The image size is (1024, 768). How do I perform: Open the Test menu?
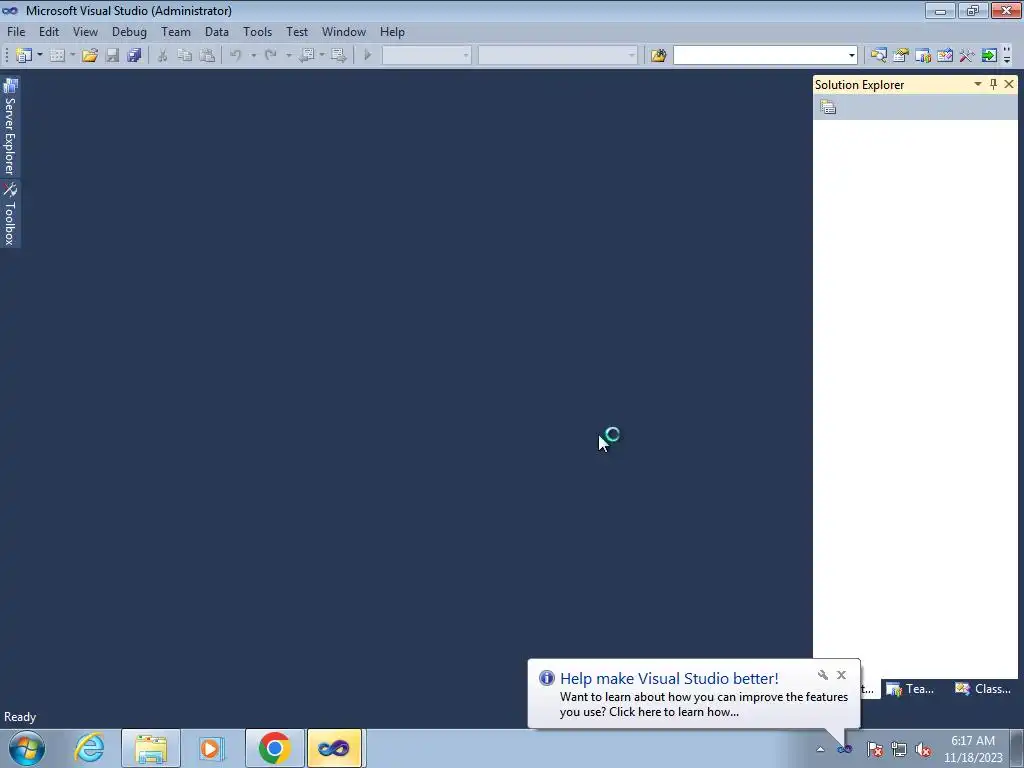296,31
